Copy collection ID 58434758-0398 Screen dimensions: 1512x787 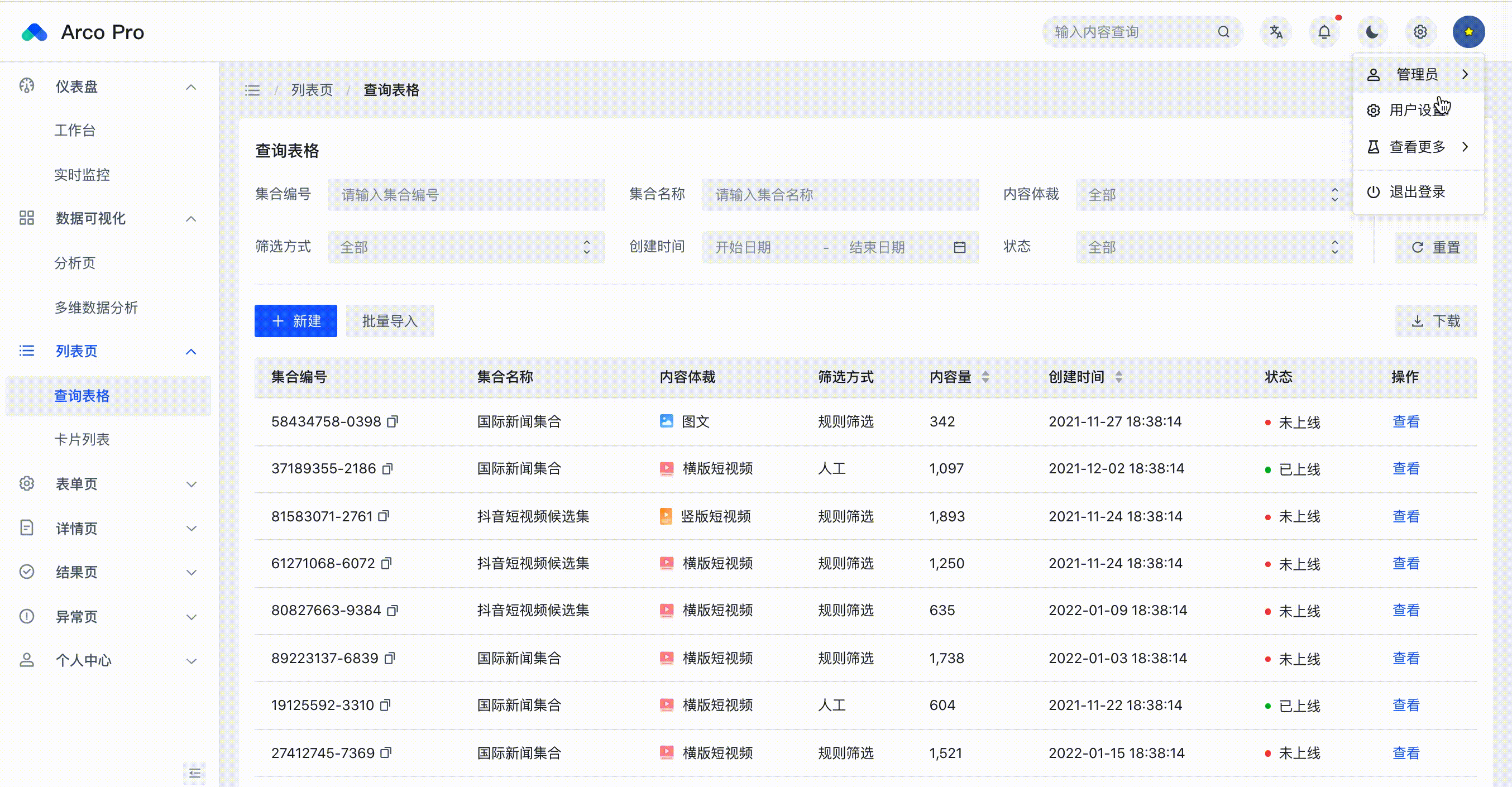click(x=393, y=421)
